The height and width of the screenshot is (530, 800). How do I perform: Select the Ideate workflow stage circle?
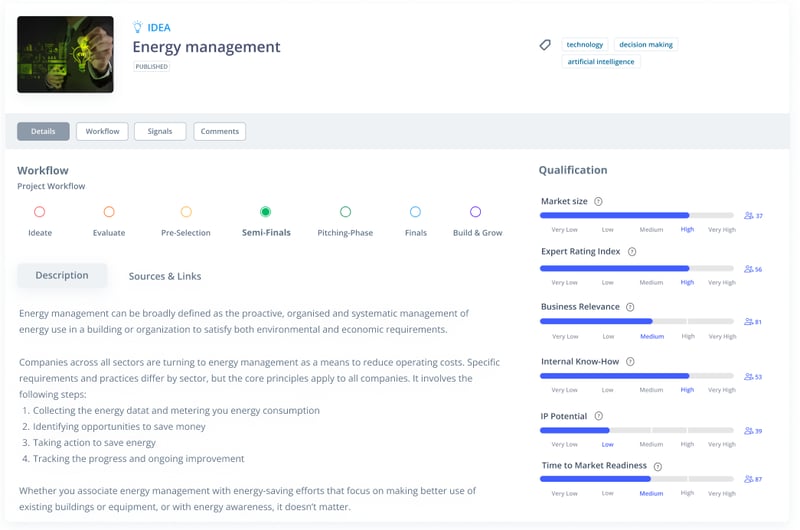40,212
